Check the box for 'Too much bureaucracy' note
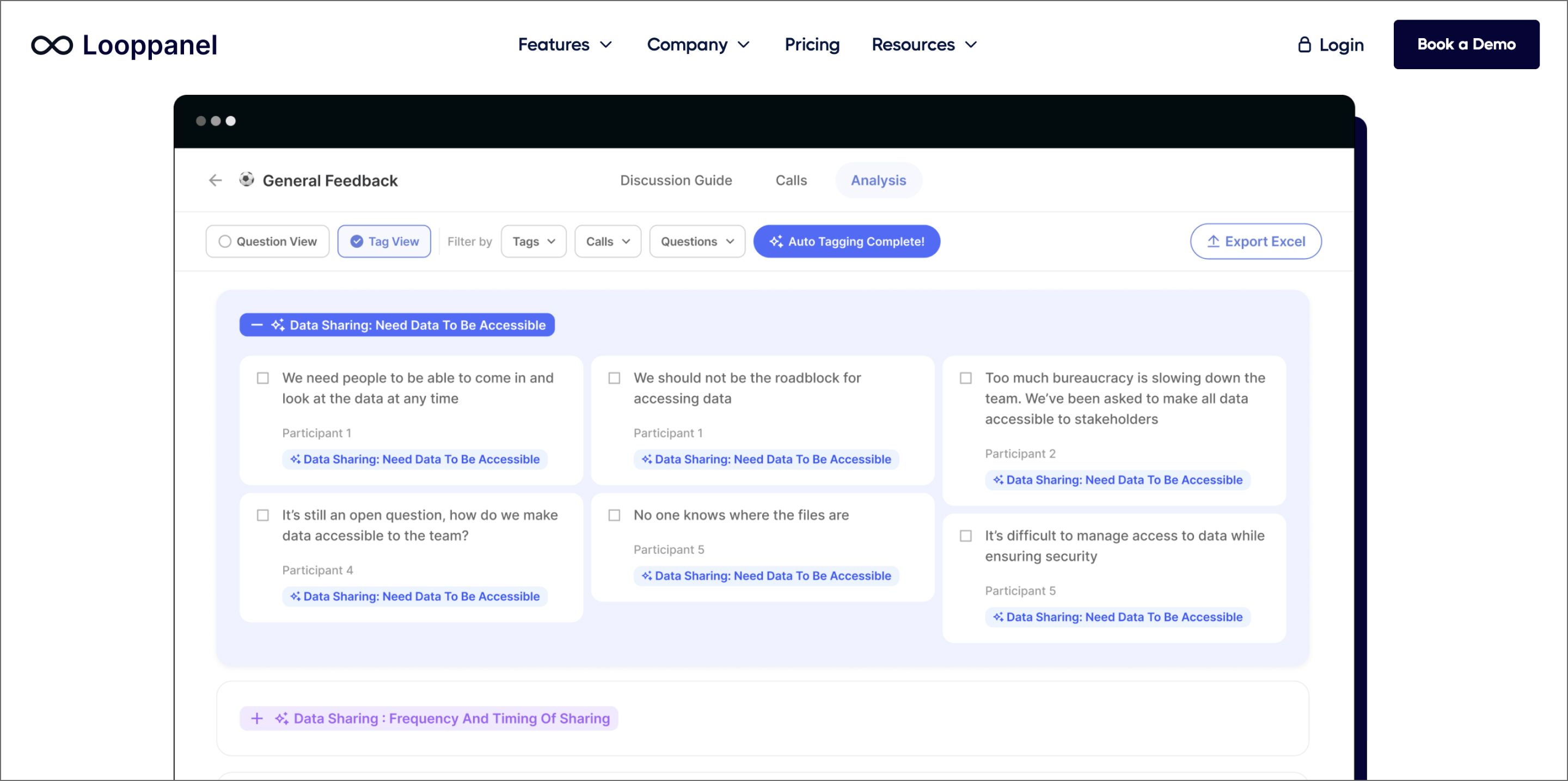 [965, 378]
